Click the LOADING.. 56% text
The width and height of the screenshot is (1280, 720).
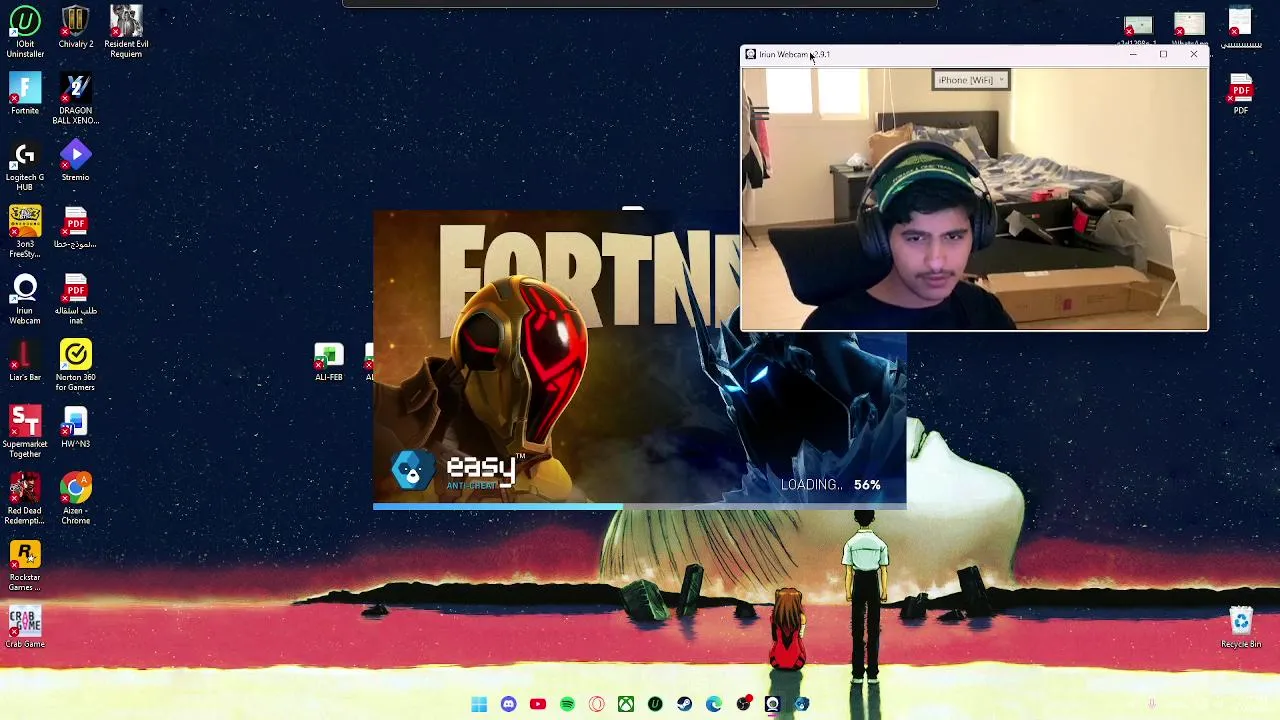831,485
